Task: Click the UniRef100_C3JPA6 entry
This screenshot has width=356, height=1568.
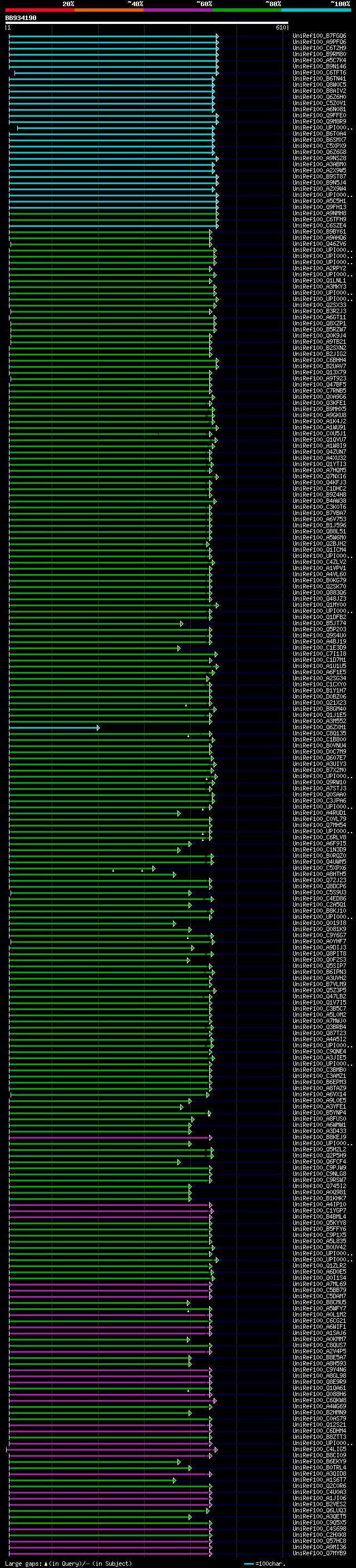Action: point(319,800)
